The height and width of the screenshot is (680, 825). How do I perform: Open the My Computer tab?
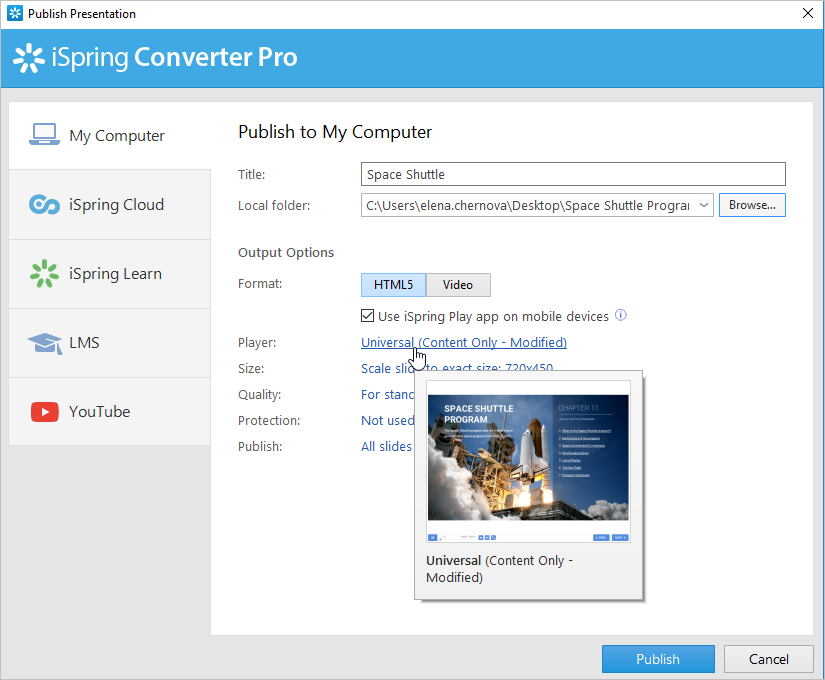109,135
